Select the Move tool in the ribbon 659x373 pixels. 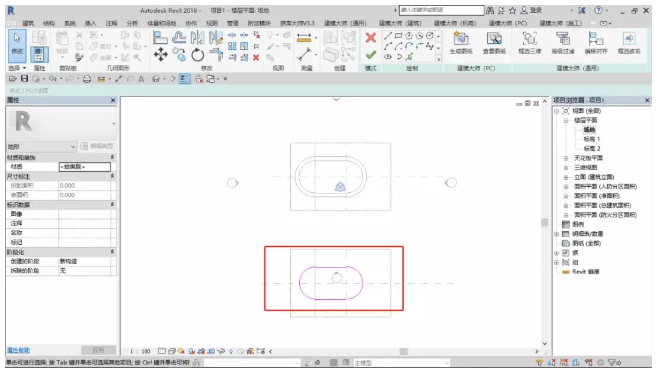pyautogui.click(x=161, y=55)
